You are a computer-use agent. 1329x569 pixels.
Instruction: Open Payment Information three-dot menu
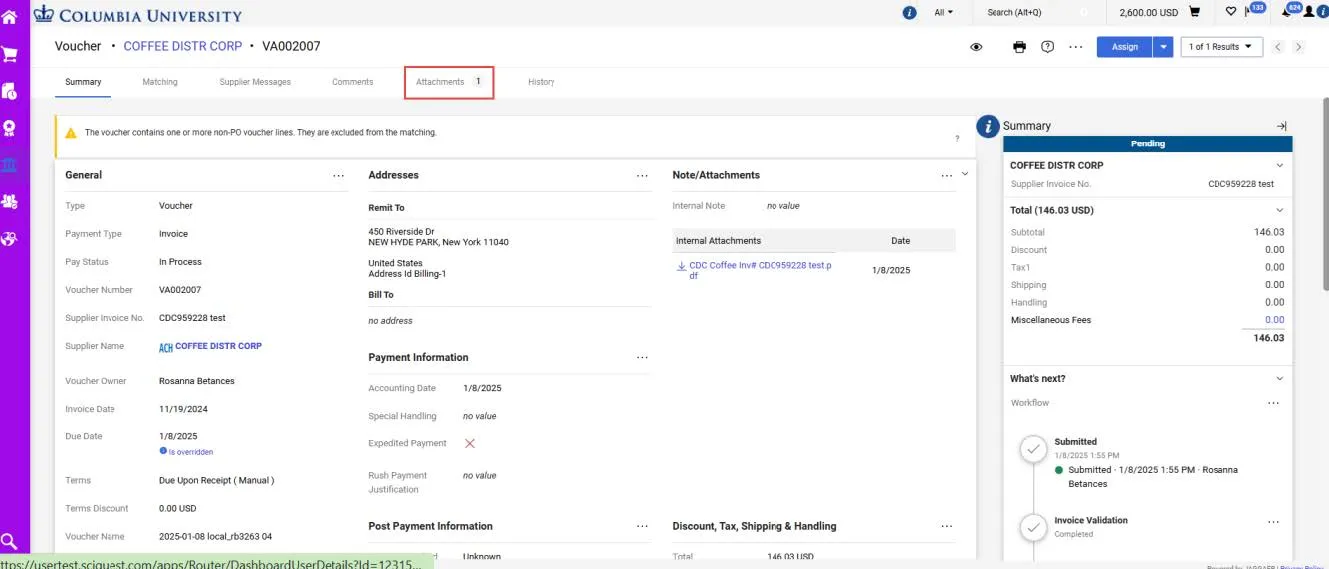coord(642,358)
